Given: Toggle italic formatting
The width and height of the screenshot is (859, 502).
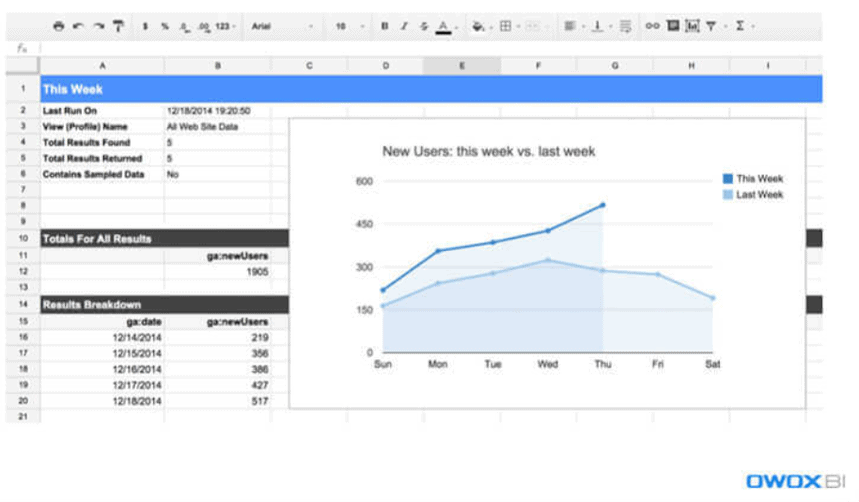Looking at the screenshot, I should point(404,26).
